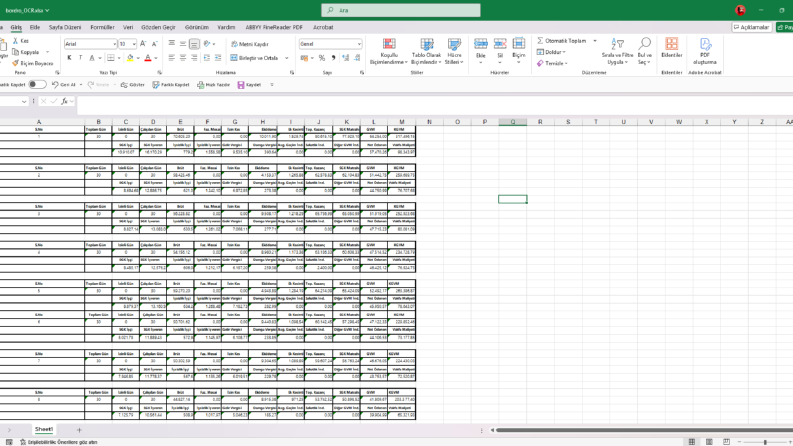Toggle bottom vertical alignment

pyautogui.click(x=194, y=44)
